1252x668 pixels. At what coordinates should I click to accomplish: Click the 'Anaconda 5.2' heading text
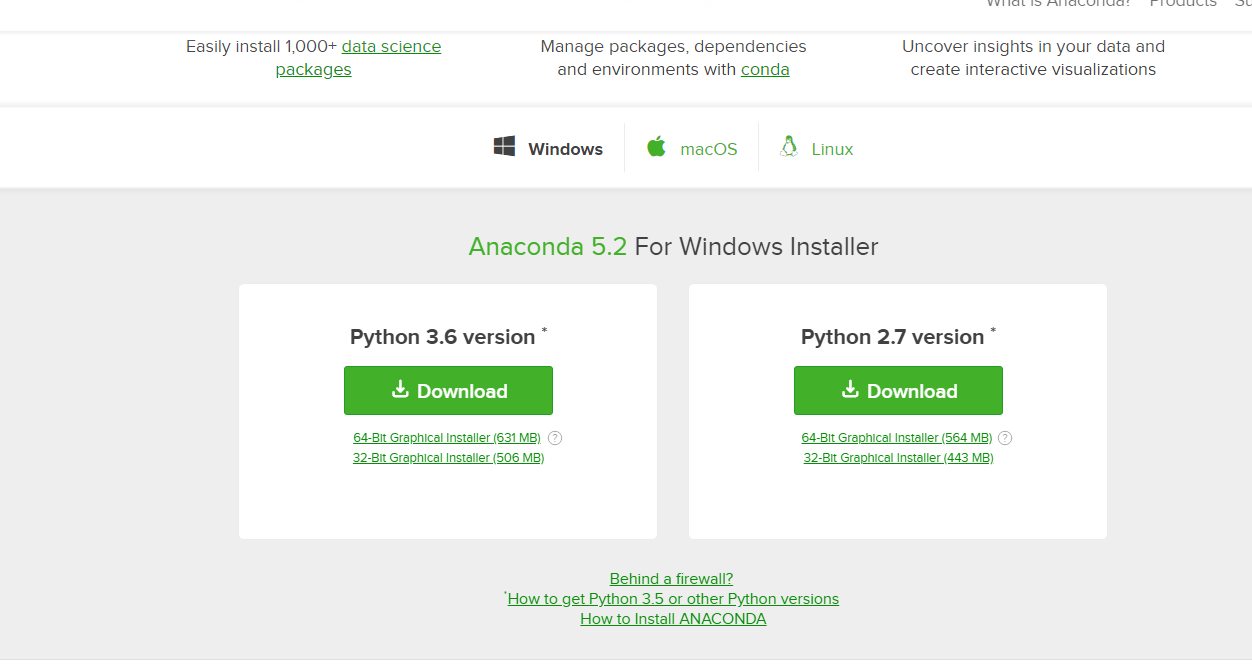point(548,246)
